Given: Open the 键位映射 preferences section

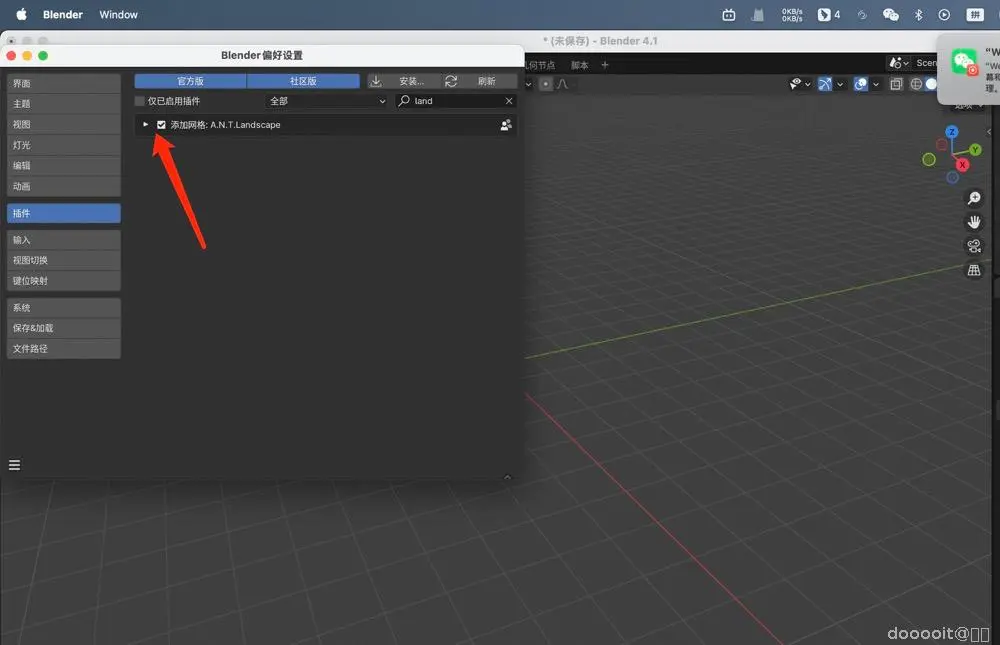Looking at the screenshot, I should pyautogui.click(x=64, y=281).
